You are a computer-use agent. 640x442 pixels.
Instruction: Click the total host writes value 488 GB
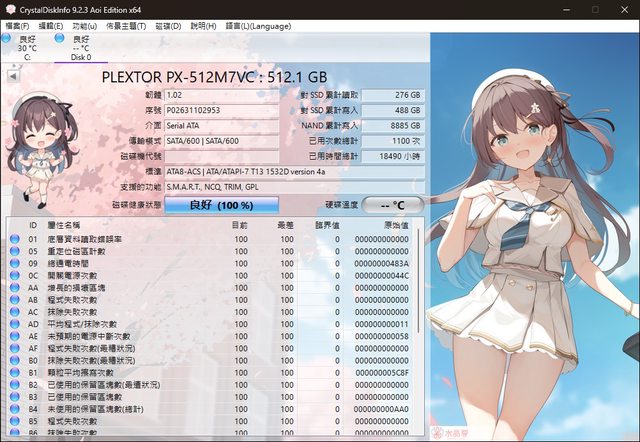point(393,110)
